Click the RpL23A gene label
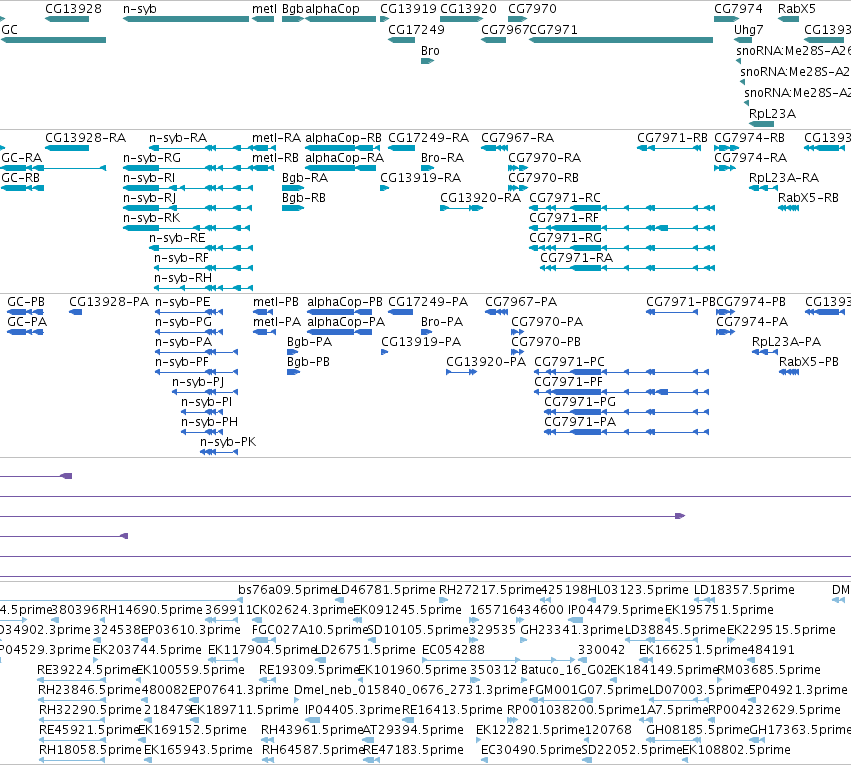This screenshot has width=851, height=765. pyautogui.click(x=772, y=114)
